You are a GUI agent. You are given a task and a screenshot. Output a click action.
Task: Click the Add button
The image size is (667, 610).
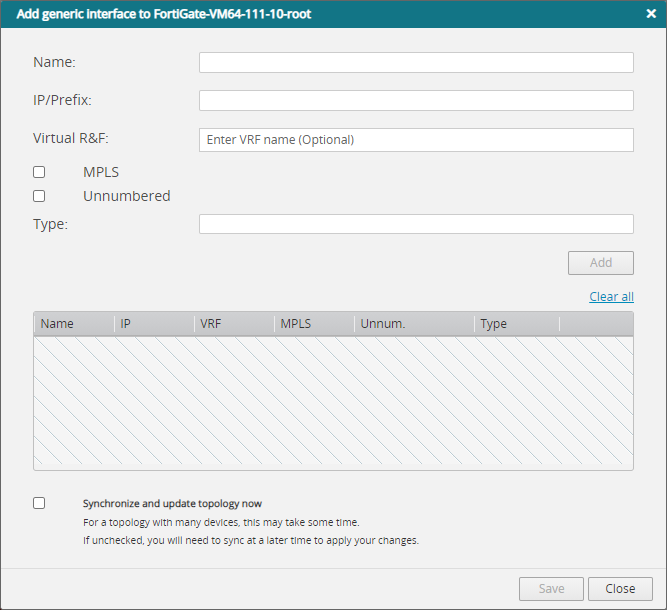601,263
